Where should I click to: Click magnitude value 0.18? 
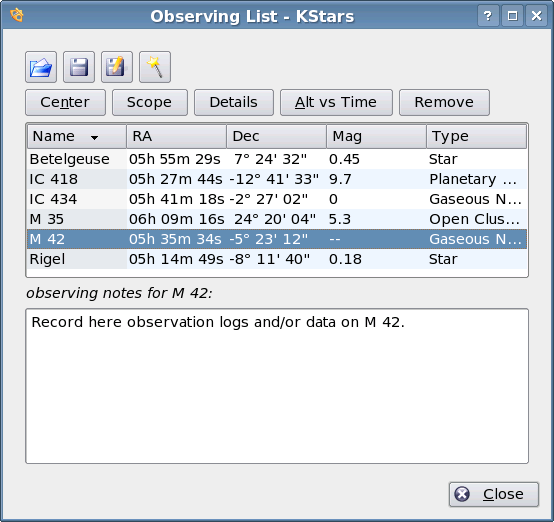click(345, 259)
